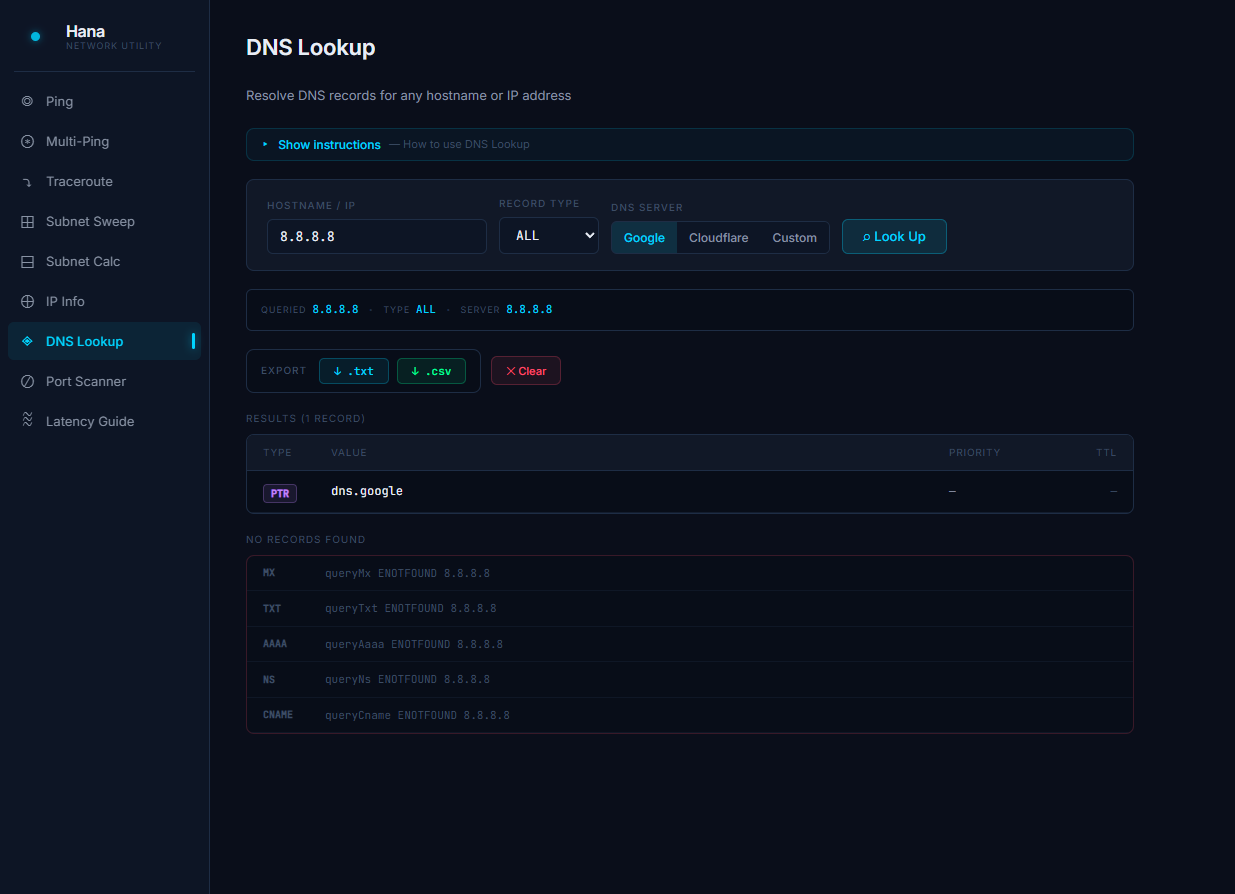Click the queryTxt ENOTFOUND row
This screenshot has width=1235, height=894.
[x=689, y=608]
